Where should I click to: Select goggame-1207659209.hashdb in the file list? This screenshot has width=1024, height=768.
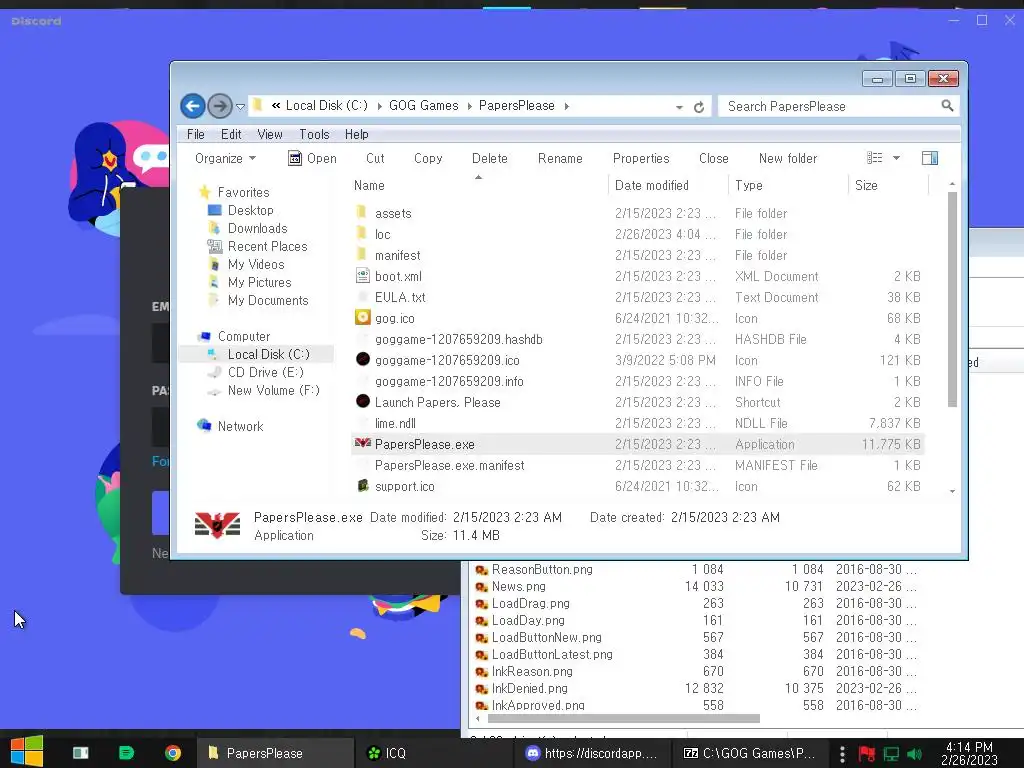point(458,340)
